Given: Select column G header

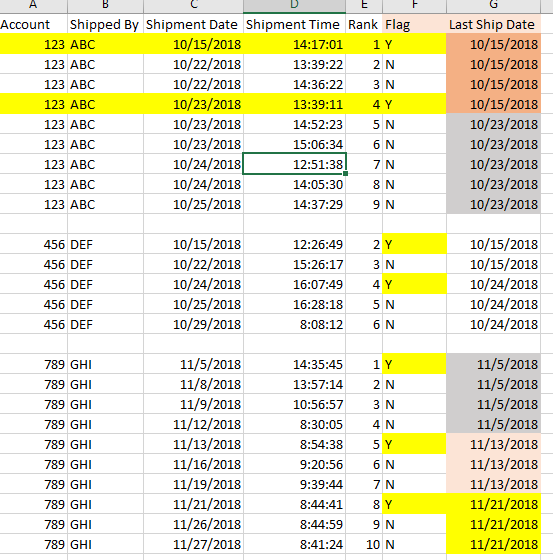Looking at the screenshot, I should pyautogui.click(x=493, y=6).
